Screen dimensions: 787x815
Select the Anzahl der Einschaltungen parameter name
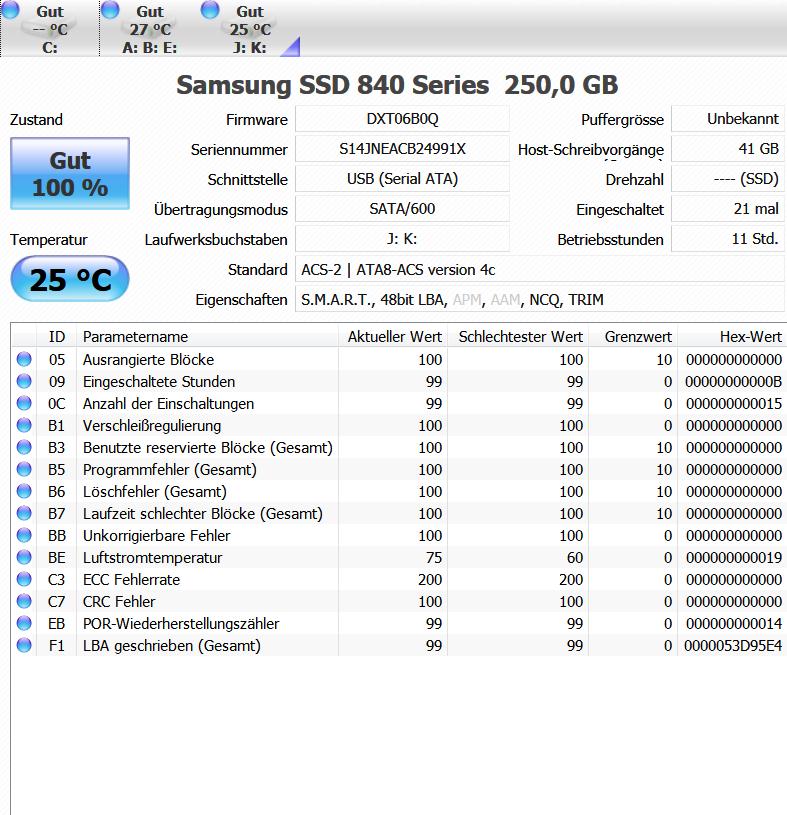coord(168,404)
